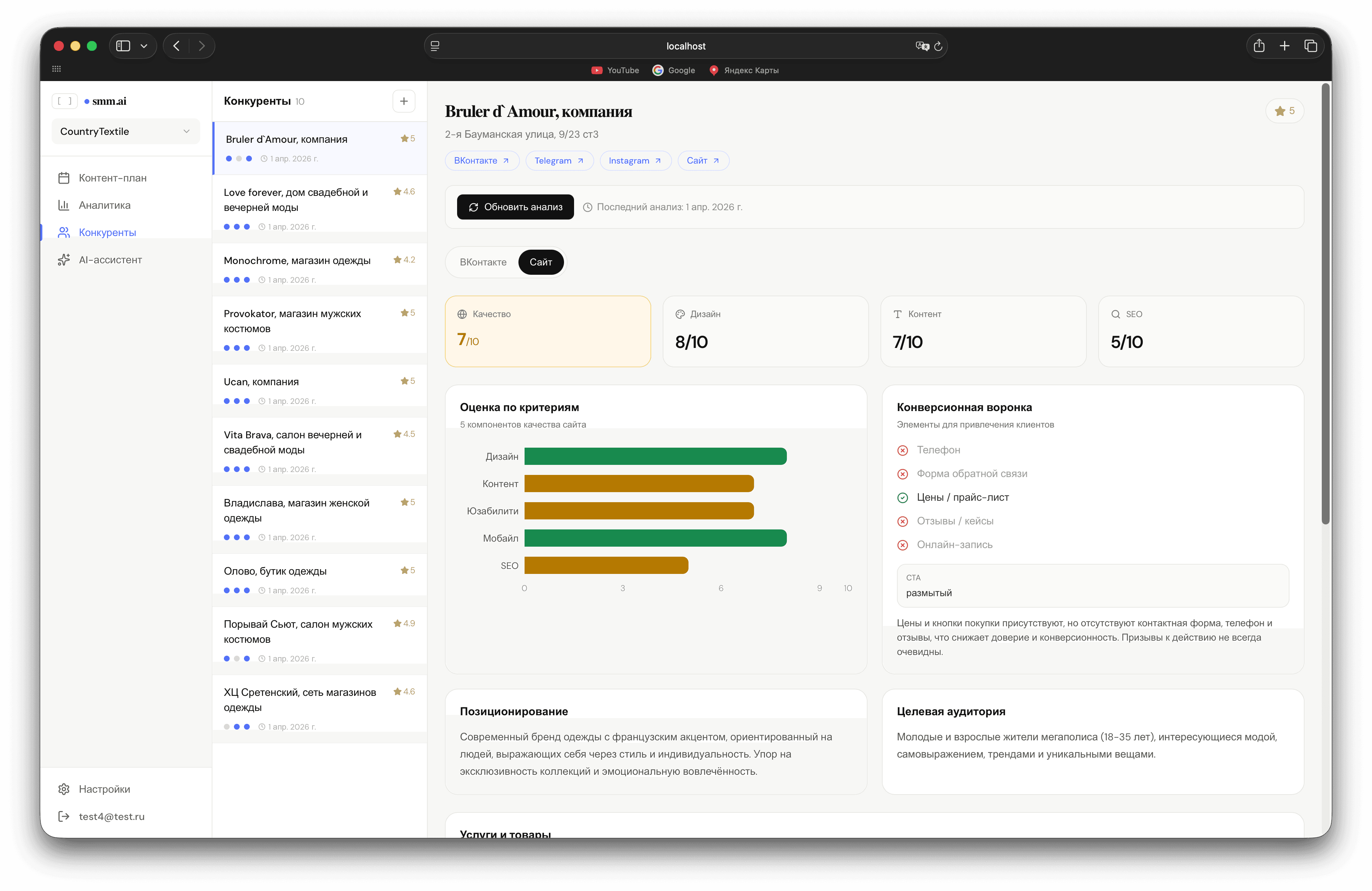Open Настройки at sidebar bottom

pyautogui.click(x=126, y=789)
